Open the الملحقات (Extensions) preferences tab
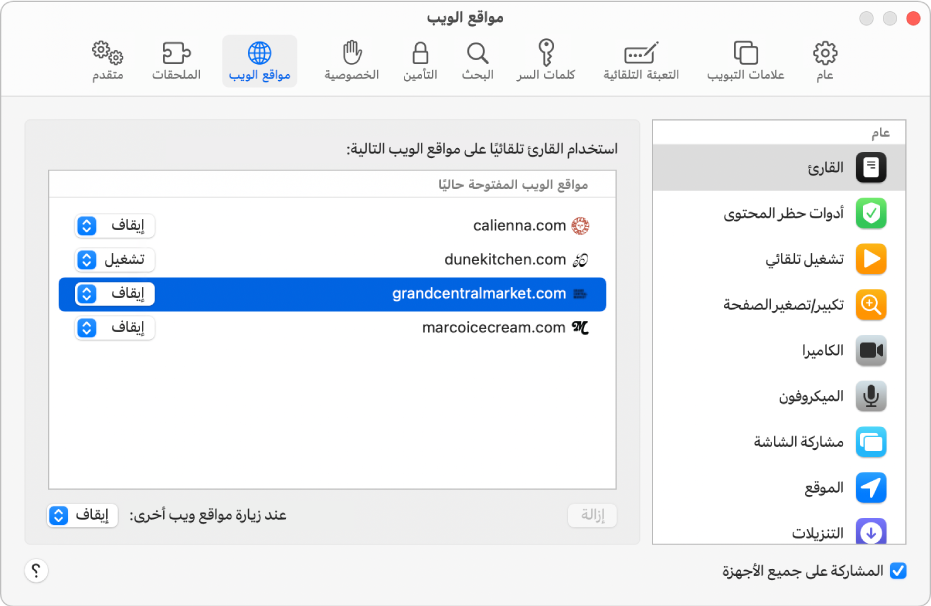The image size is (931, 606). pyautogui.click(x=176, y=61)
